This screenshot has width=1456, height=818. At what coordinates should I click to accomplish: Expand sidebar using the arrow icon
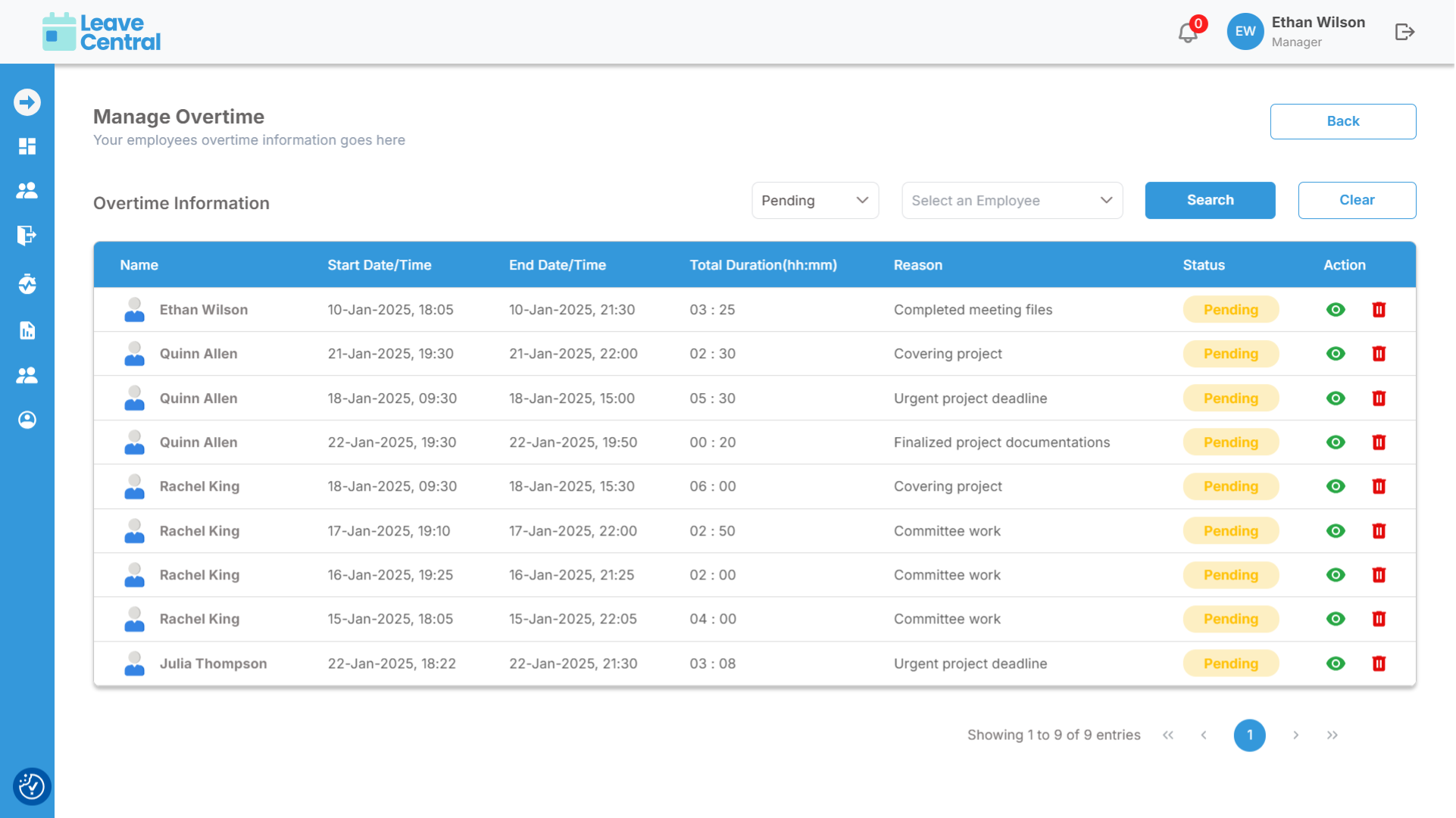(27, 102)
